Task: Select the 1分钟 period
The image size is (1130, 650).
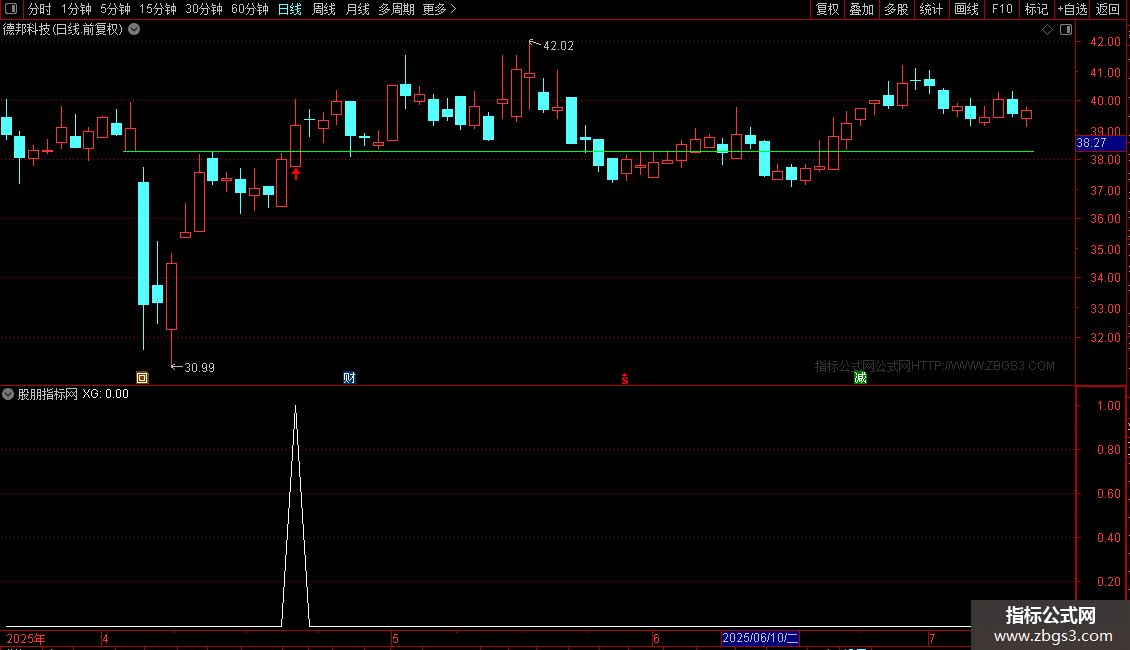Action: point(76,9)
